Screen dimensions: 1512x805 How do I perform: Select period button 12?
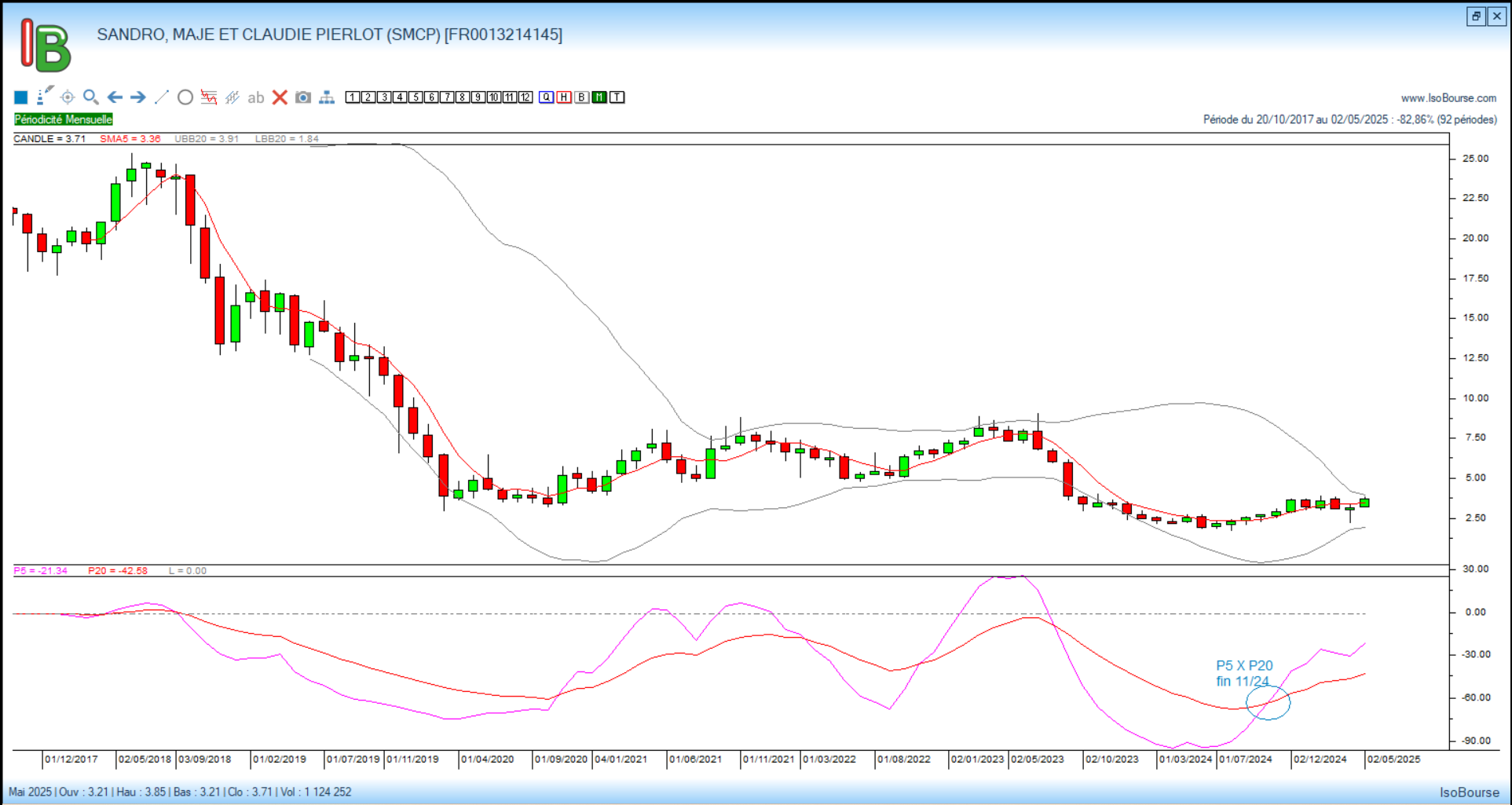525,97
